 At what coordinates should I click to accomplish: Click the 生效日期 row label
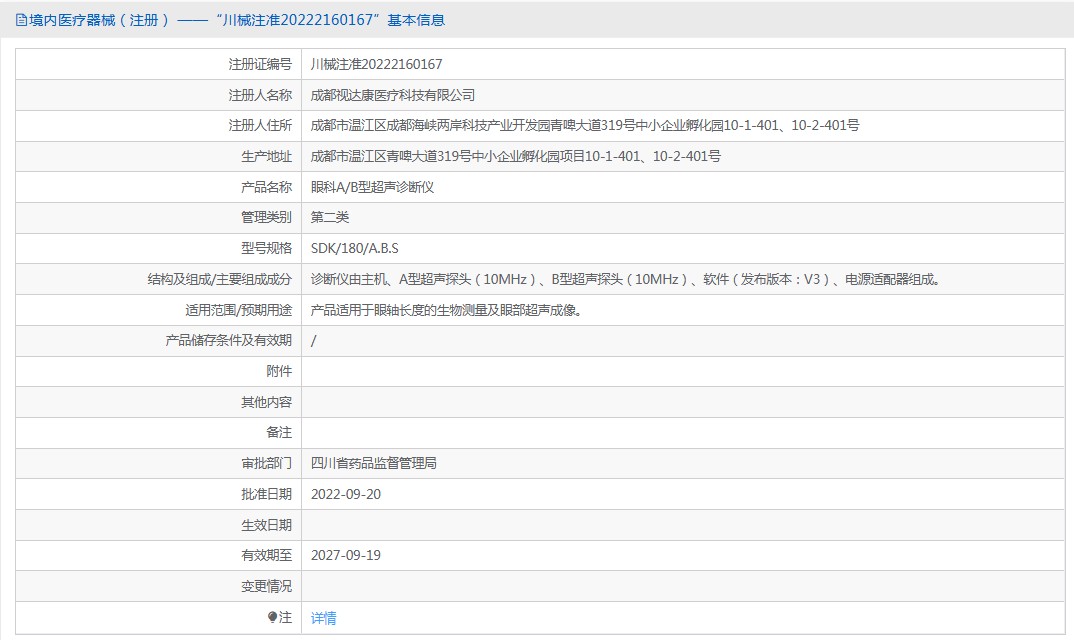tap(266, 525)
